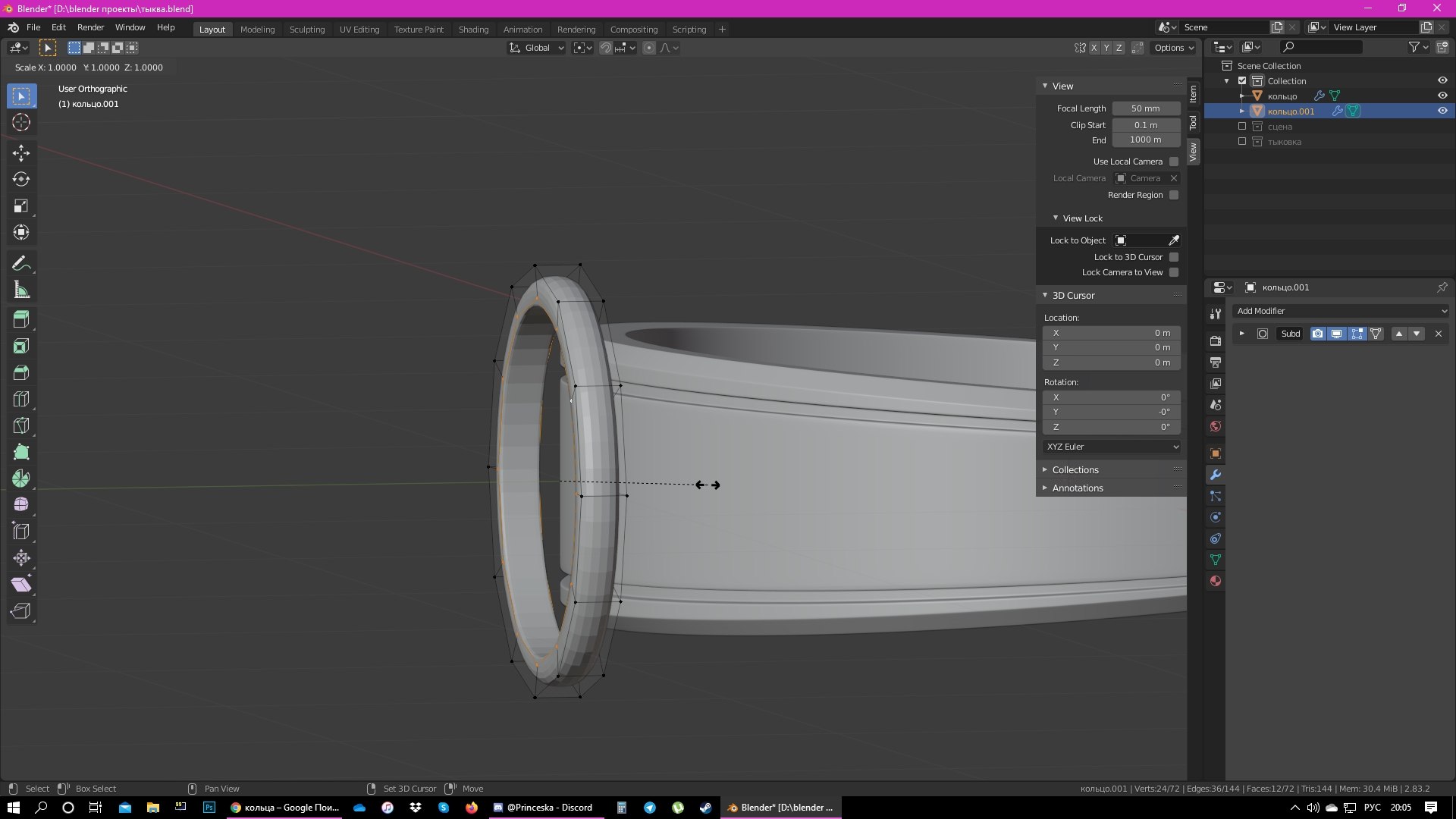The height and width of the screenshot is (819, 1456).
Task: Add a new workspace with plus button
Action: pyautogui.click(x=722, y=30)
